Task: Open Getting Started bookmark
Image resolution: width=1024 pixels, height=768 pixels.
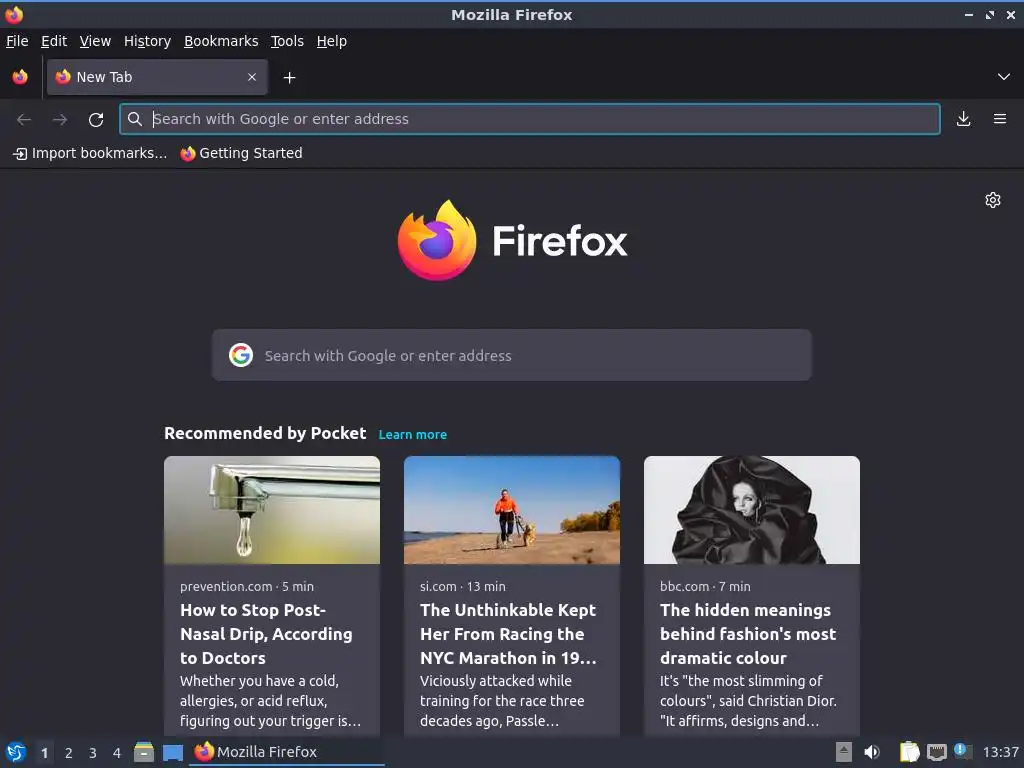Action: pyautogui.click(x=242, y=153)
